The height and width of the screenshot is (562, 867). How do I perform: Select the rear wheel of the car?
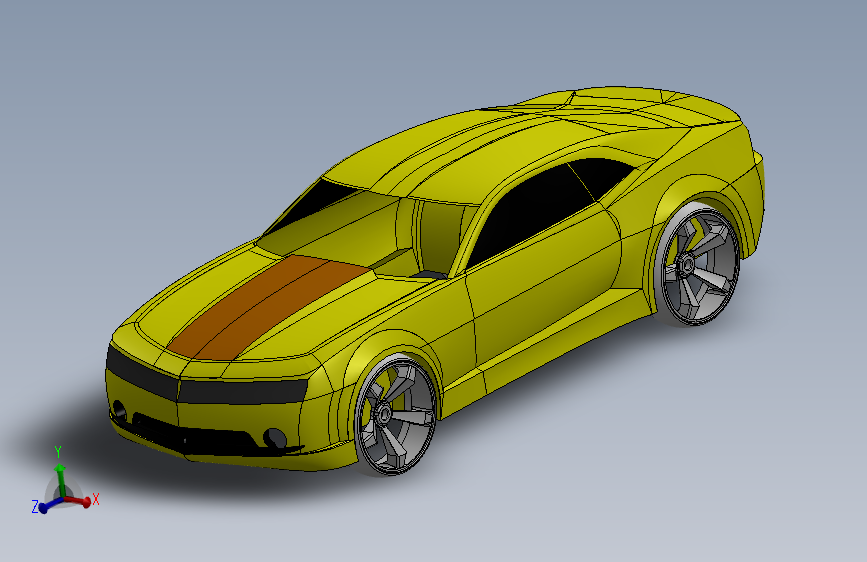[x=699, y=265]
